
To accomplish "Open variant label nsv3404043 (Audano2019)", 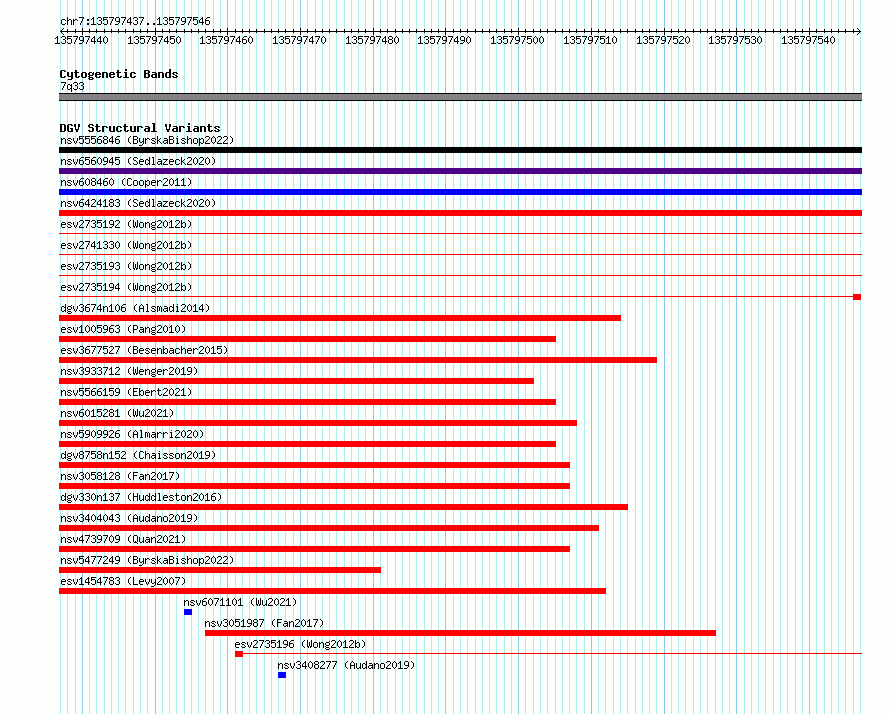I will point(129,518).
